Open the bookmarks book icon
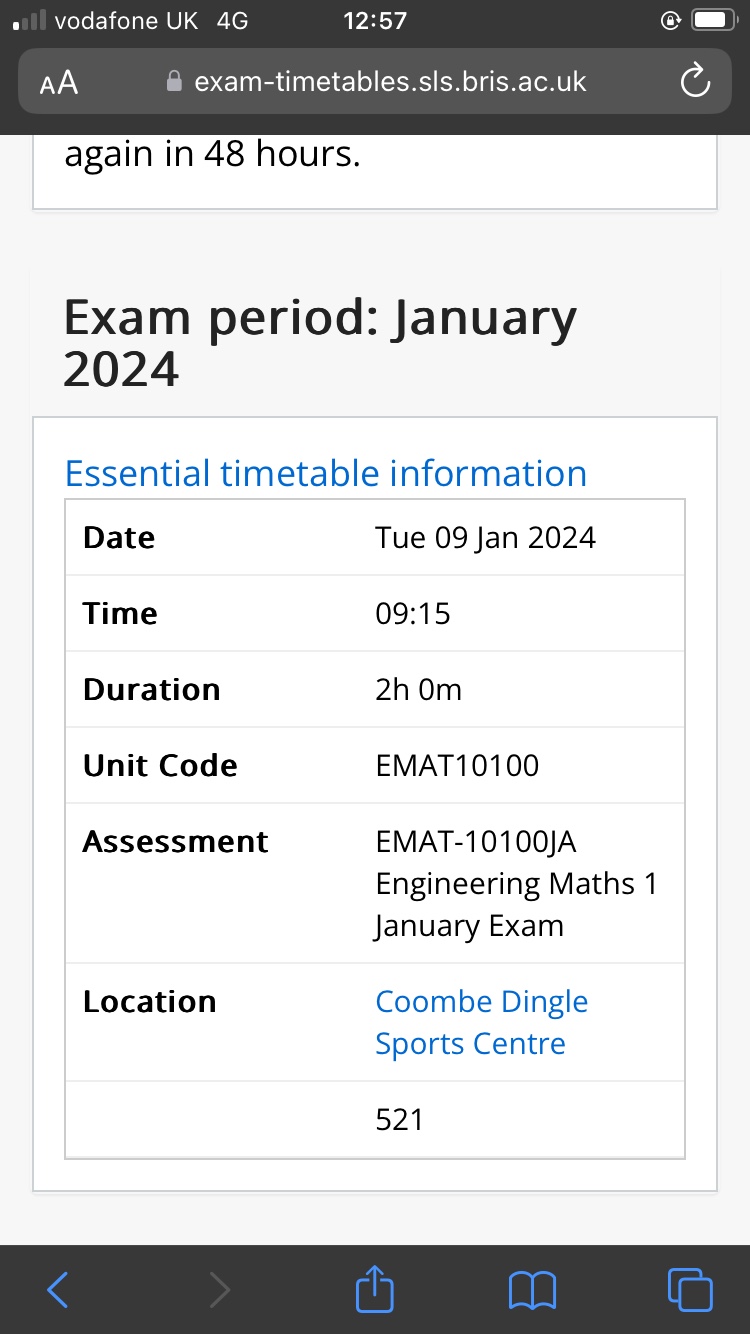 tap(531, 1290)
